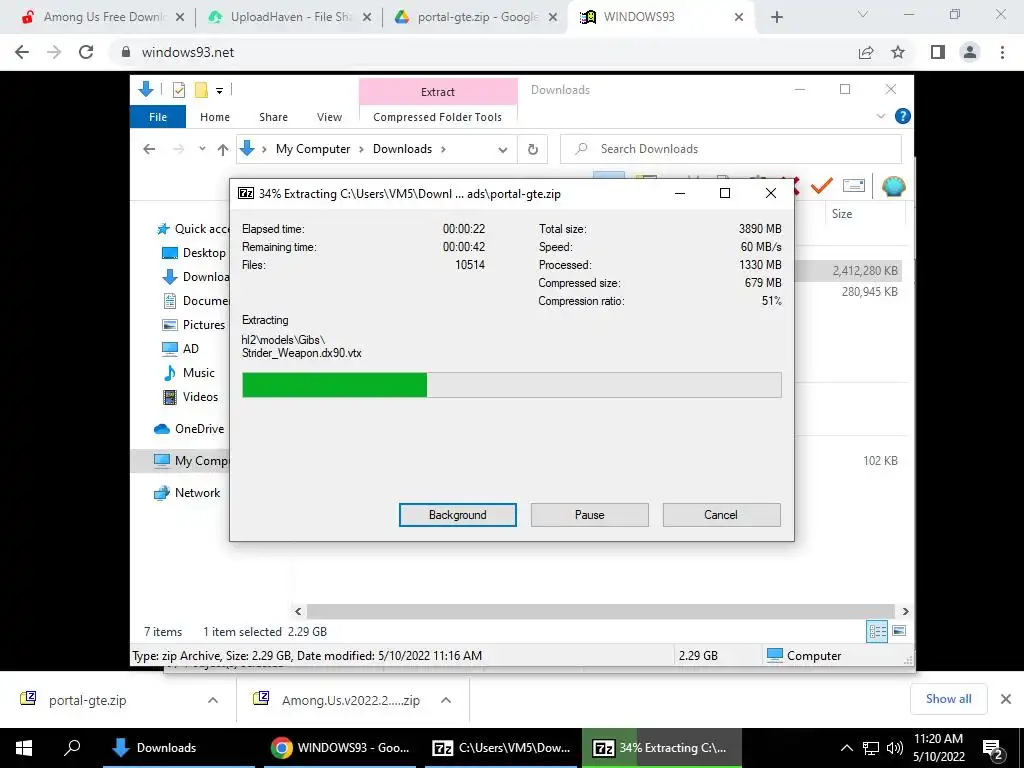Select OneDrive in the navigation pane
Image resolution: width=1024 pixels, height=768 pixels.
click(189, 429)
